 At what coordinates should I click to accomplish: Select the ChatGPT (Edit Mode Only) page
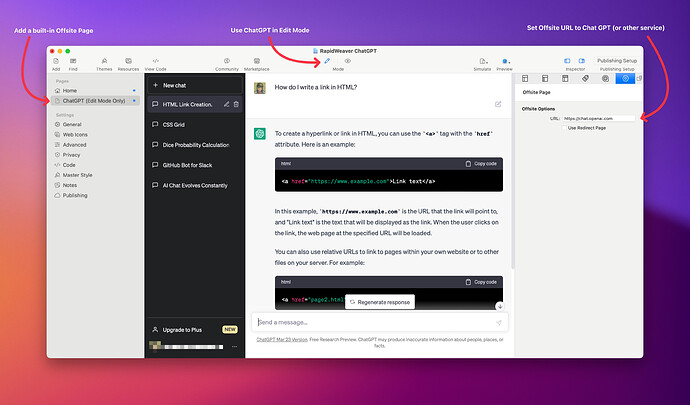[95, 101]
